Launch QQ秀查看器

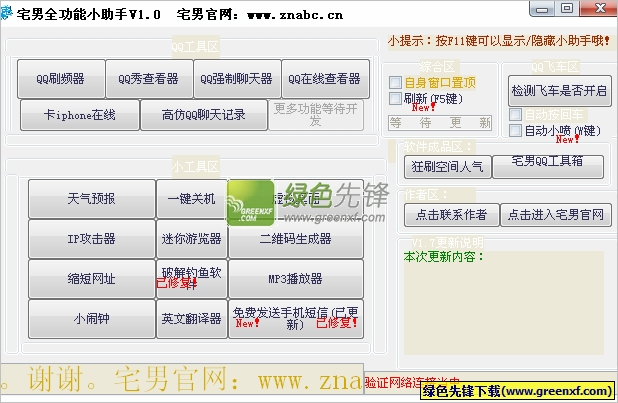pyautogui.click(x=149, y=78)
